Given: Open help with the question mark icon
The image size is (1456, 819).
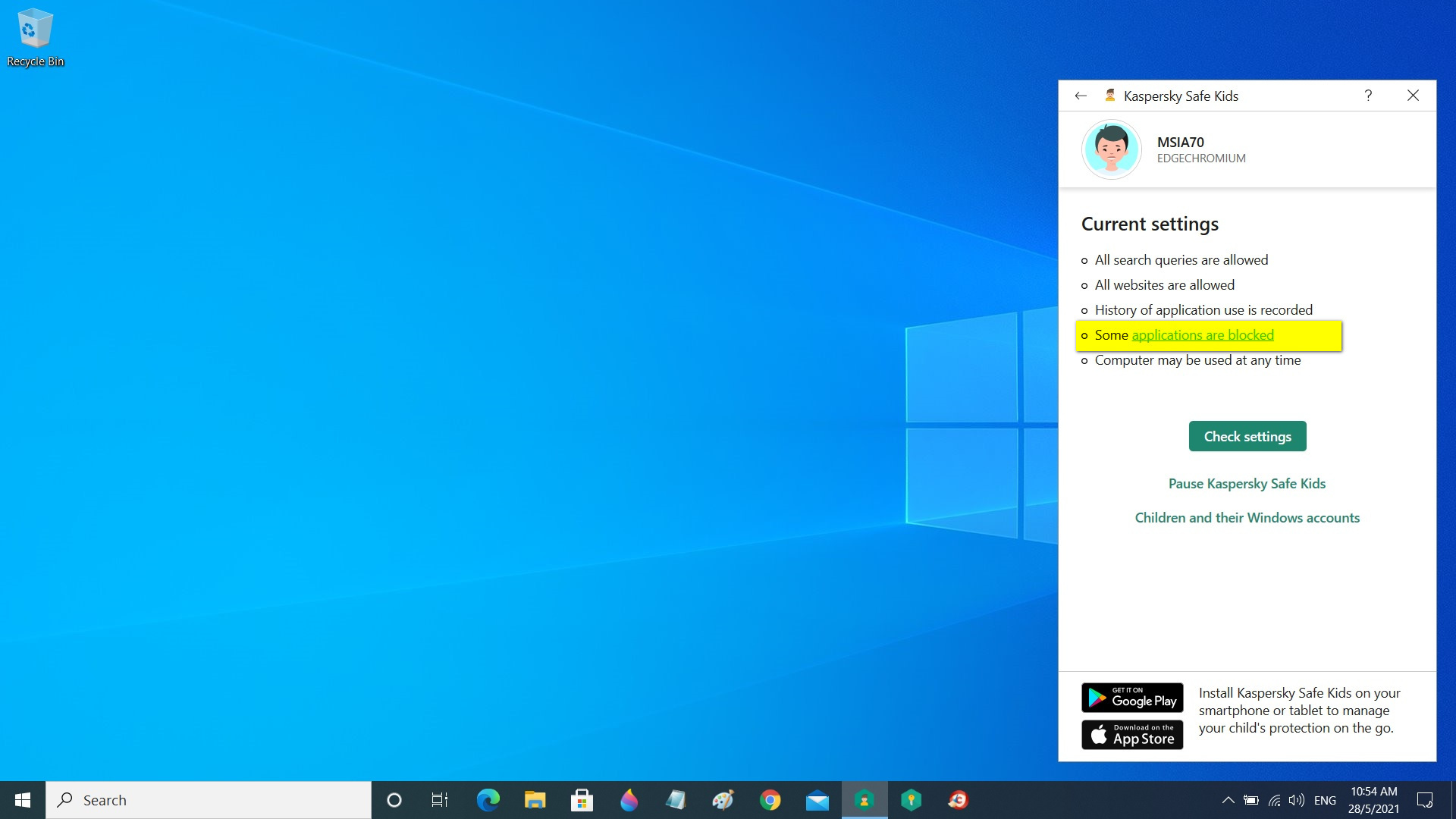Looking at the screenshot, I should click(x=1368, y=96).
